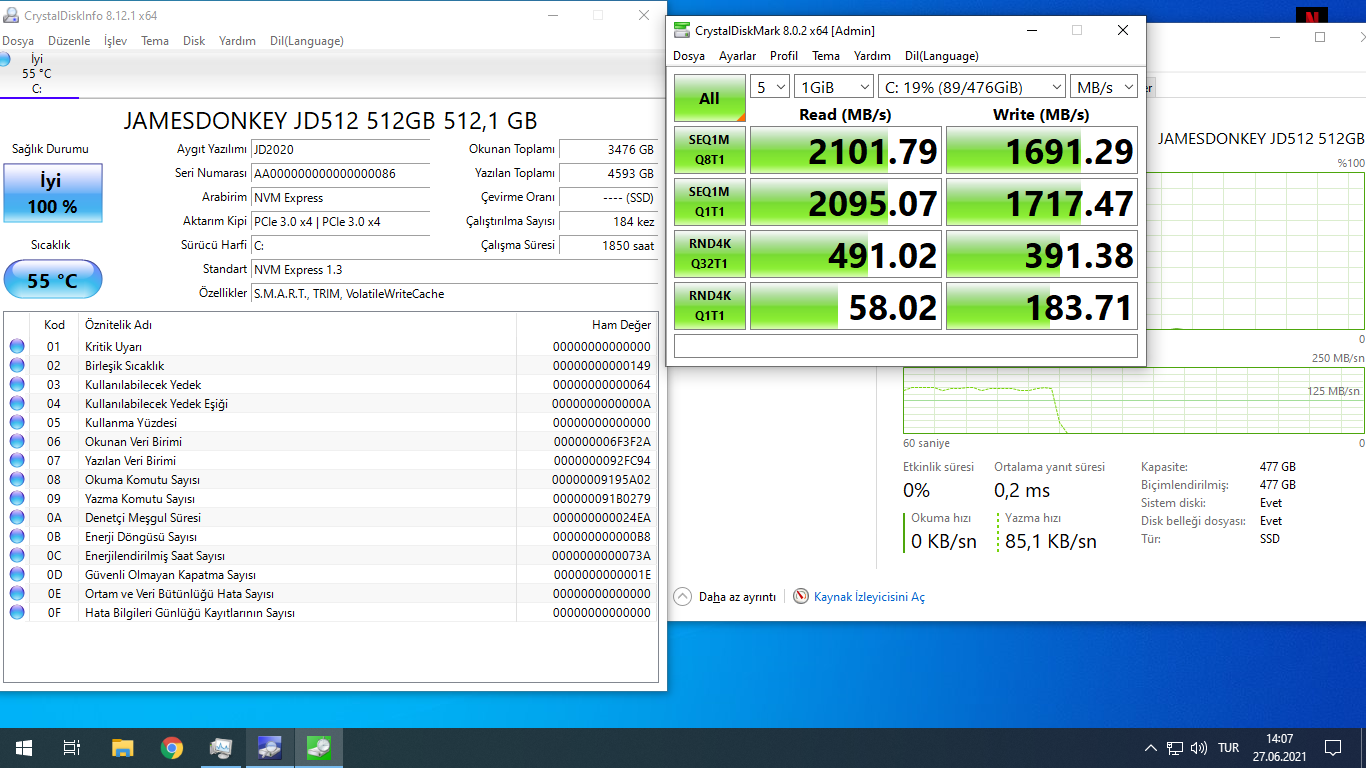Run the SEQ1M Q1T1 test
The image size is (1366, 768).
coord(710,202)
